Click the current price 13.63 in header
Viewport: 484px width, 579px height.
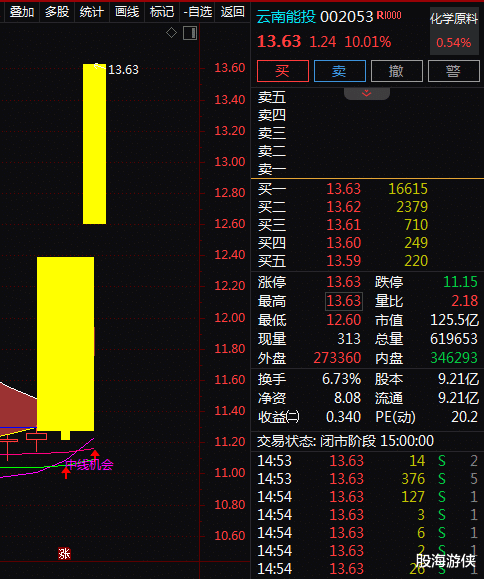coord(279,41)
